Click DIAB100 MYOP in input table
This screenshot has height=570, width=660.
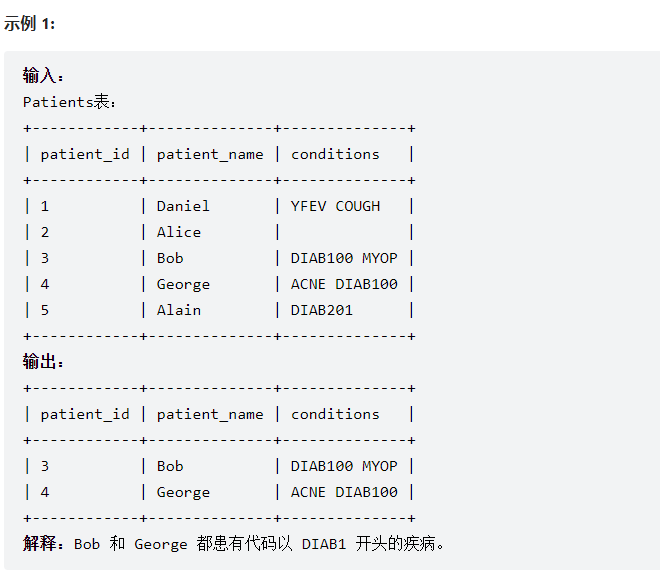(x=344, y=258)
